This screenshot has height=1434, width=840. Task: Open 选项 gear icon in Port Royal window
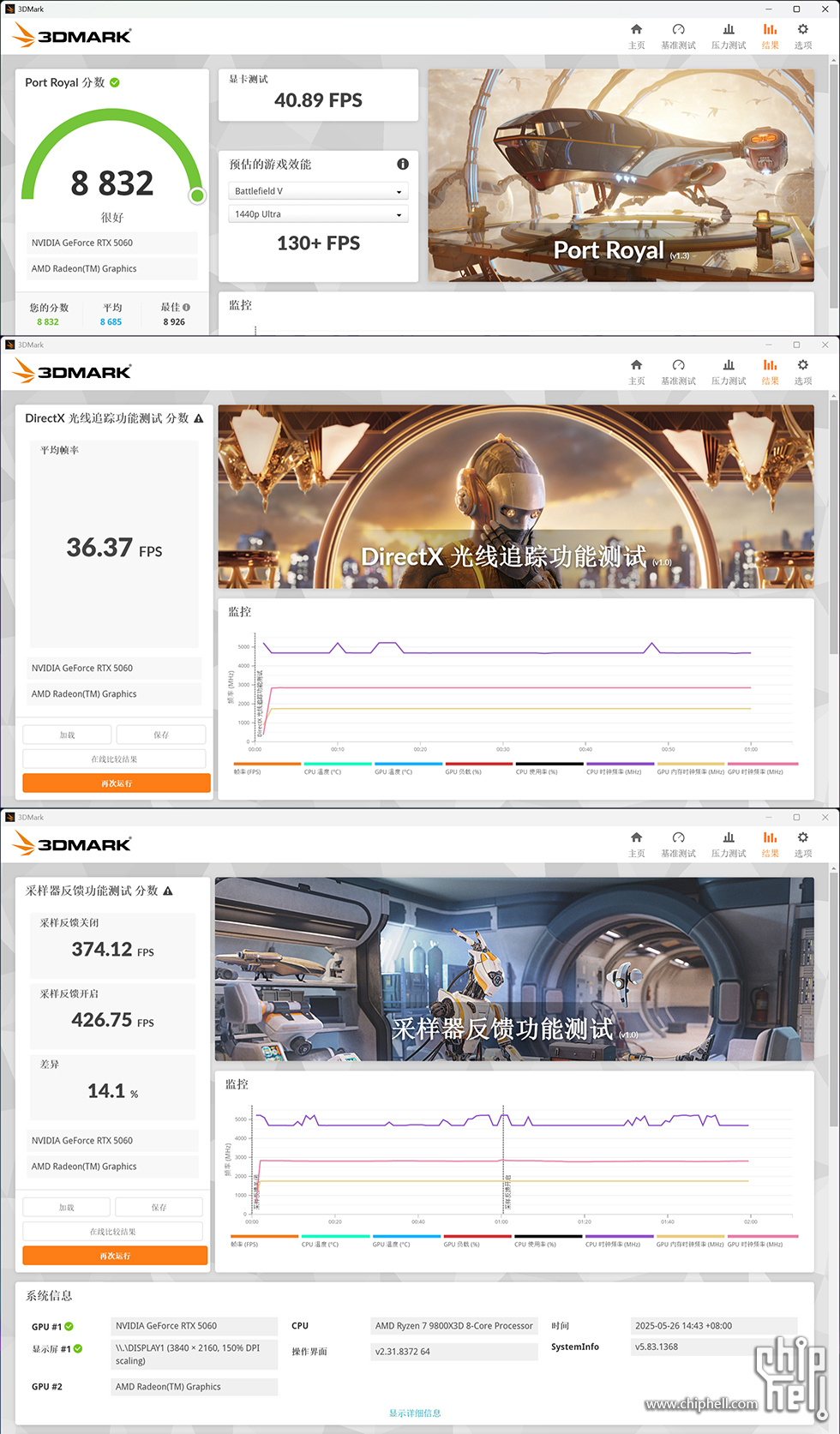(803, 36)
